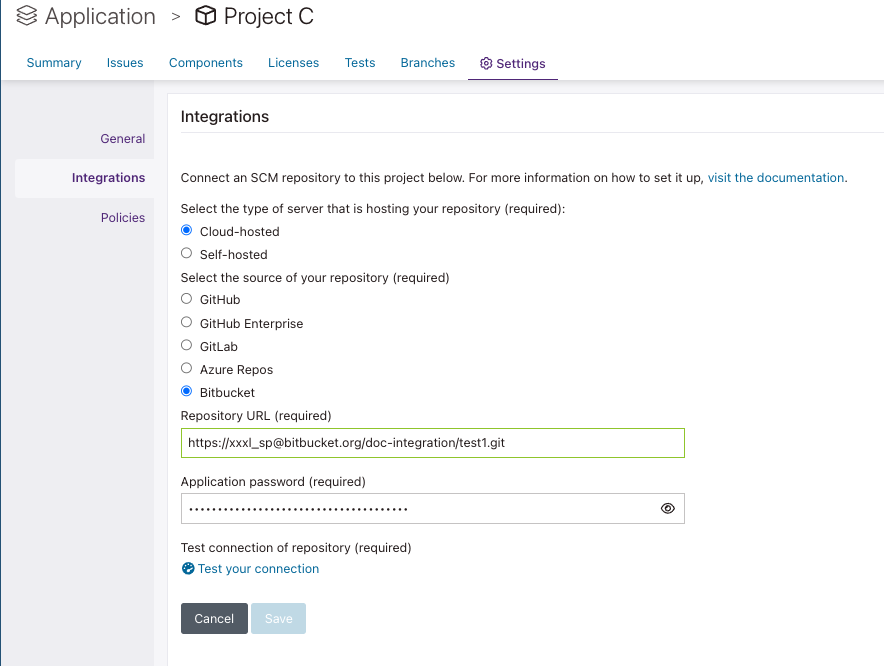Choose GitHub as repository source
This screenshot has height=666, width=884.
pos(187,299)
